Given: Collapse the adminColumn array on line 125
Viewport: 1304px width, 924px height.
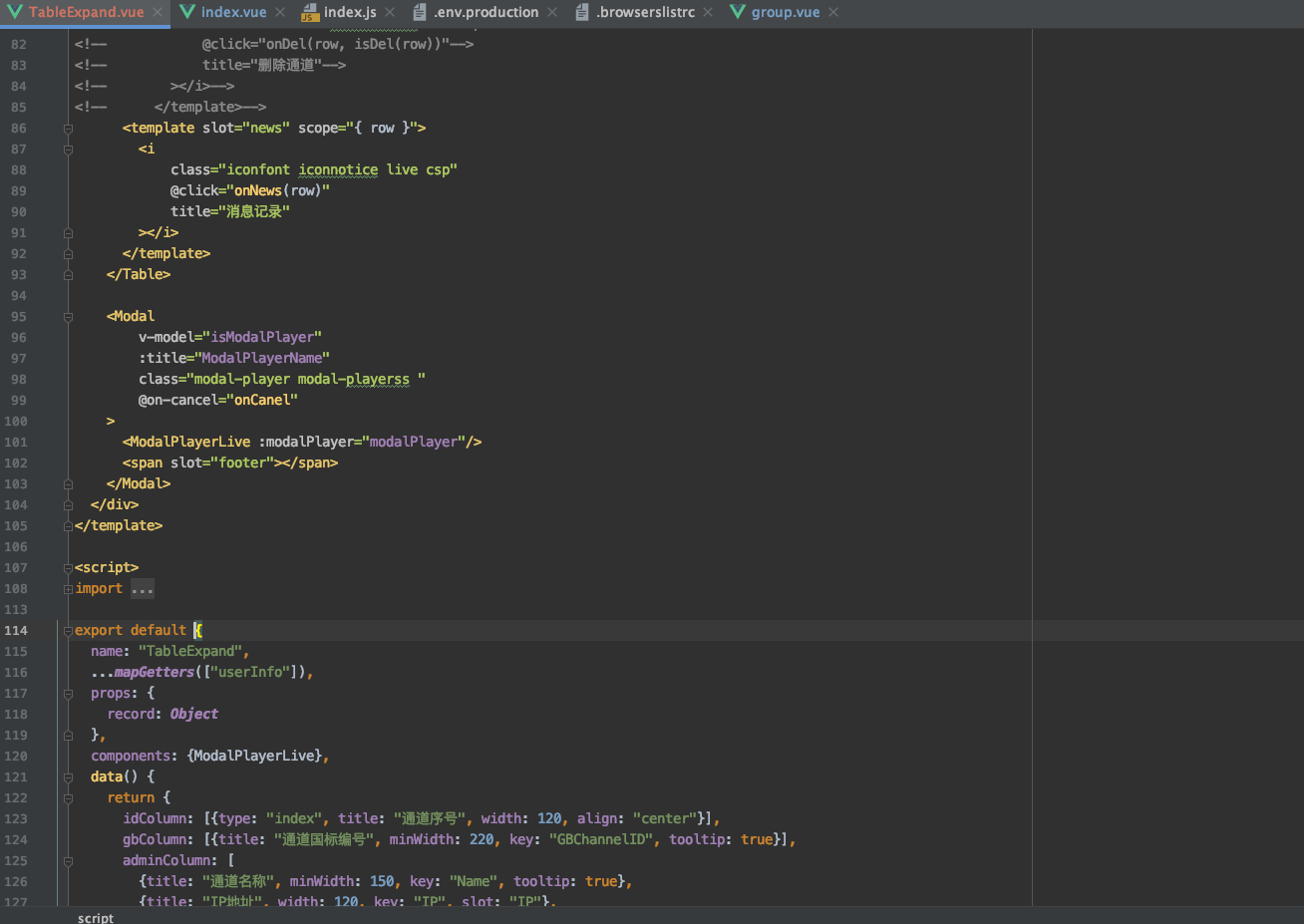Looking at the screenshot, I should 68,861.
